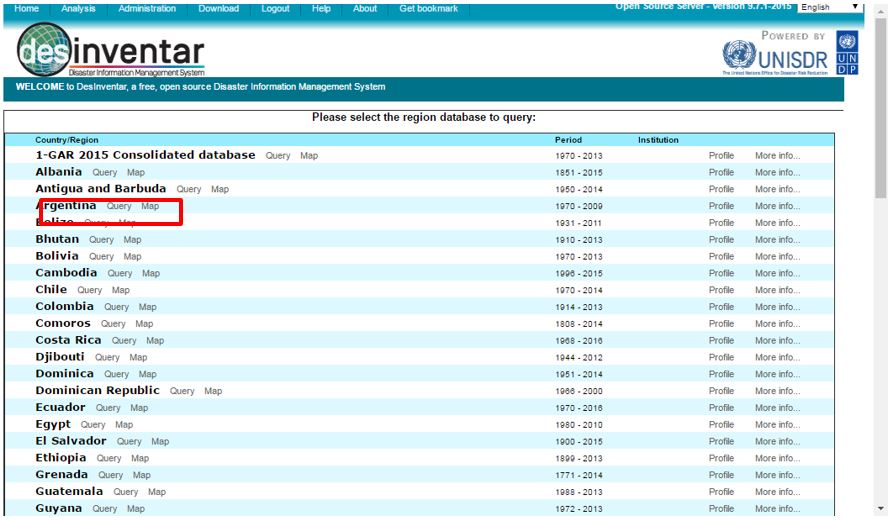
Task: Click Query next to Ecuador
Action: coord(108,408)
